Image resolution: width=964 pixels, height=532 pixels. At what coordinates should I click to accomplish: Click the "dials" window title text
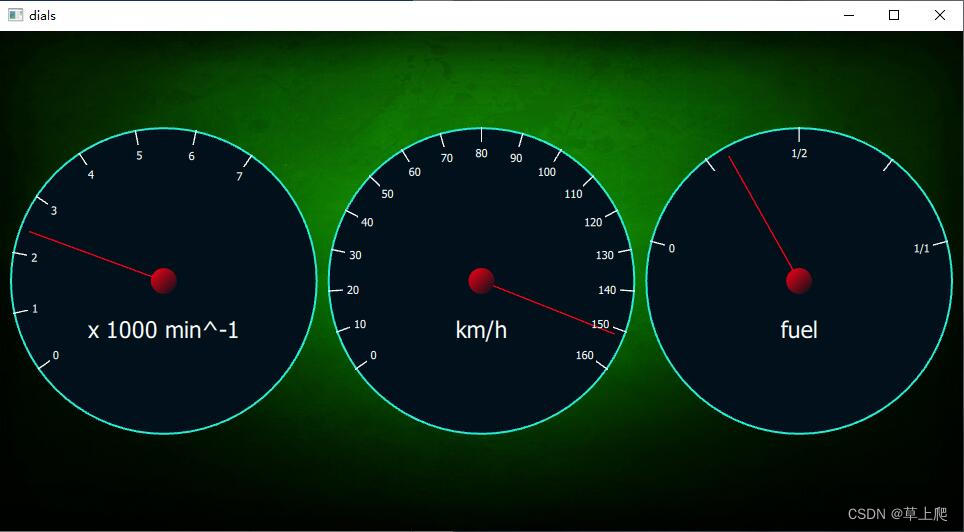point(42,15)
